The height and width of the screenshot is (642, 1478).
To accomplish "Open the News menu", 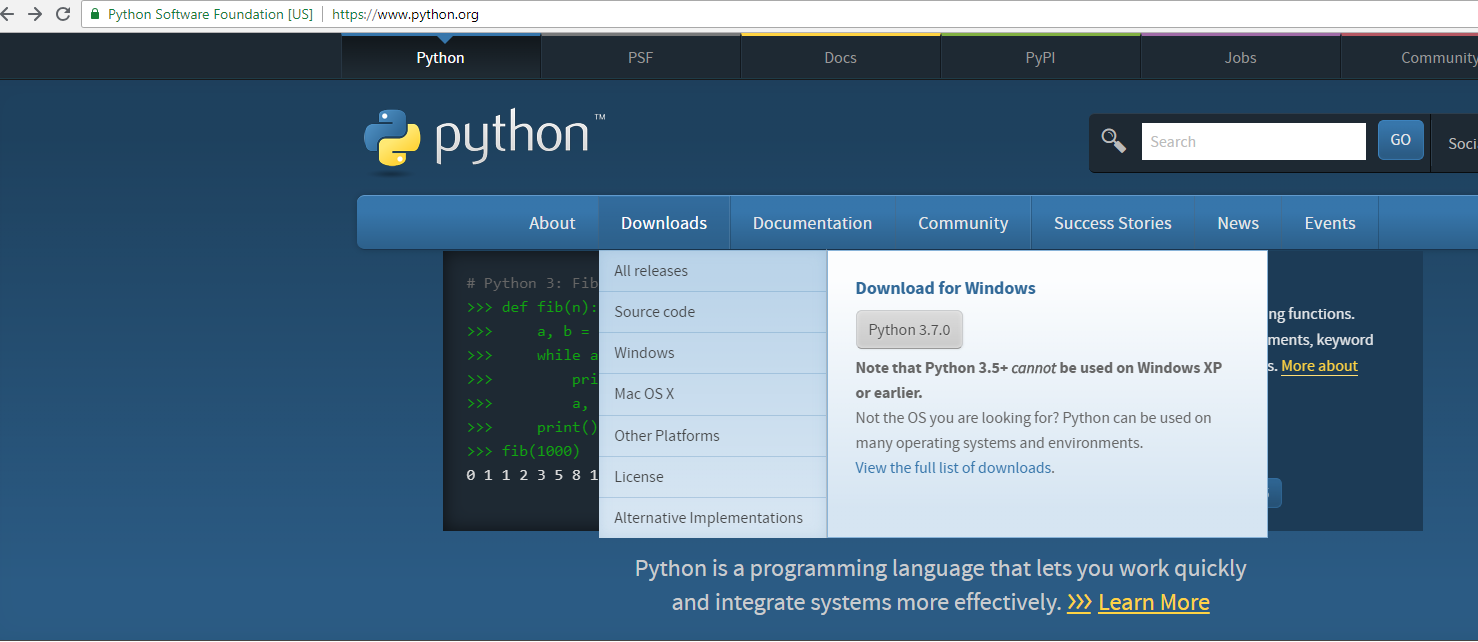I will point(1238,223).
